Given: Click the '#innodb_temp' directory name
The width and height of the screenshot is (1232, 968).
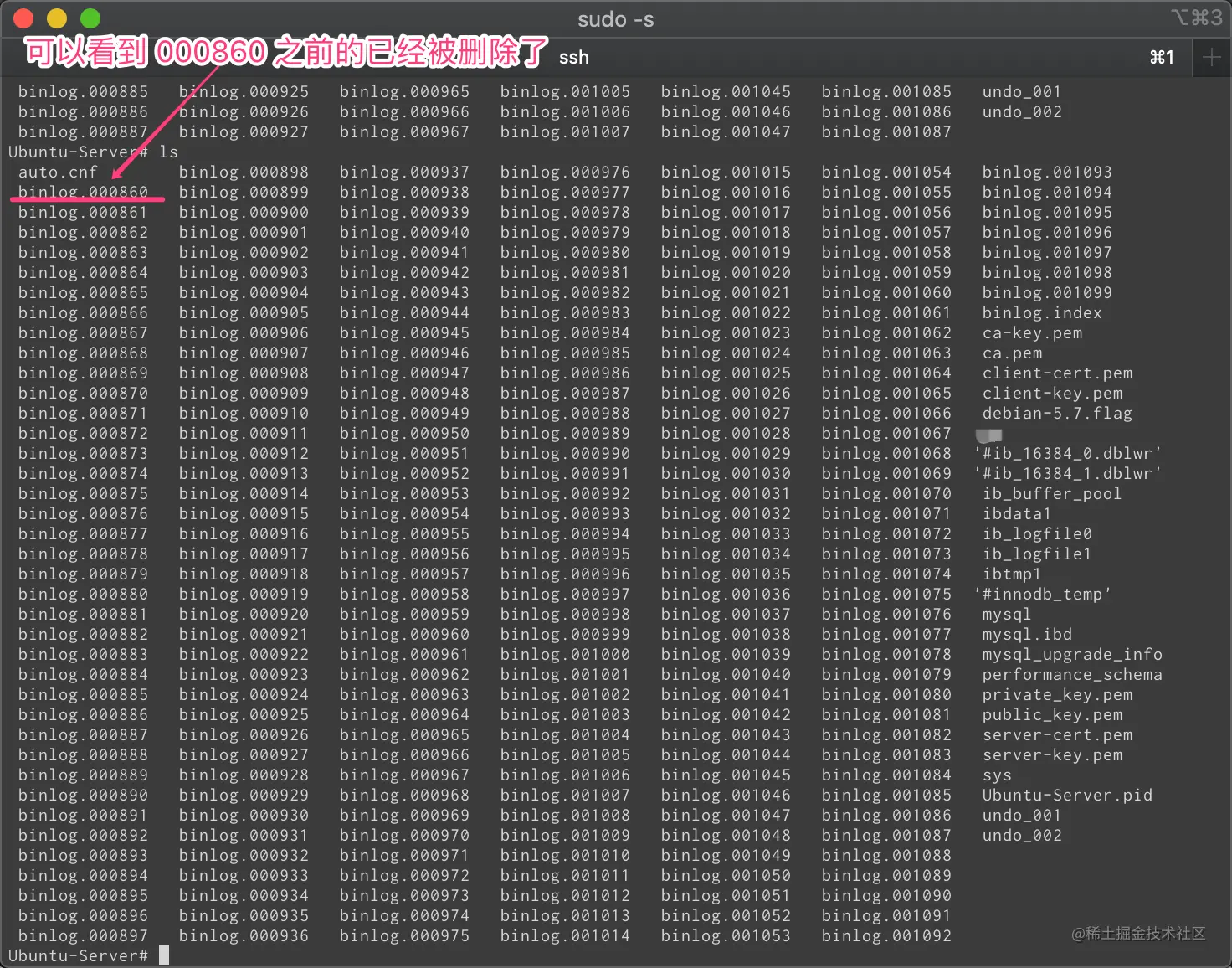Looking at the screenshot, I should pos(1042,594).
